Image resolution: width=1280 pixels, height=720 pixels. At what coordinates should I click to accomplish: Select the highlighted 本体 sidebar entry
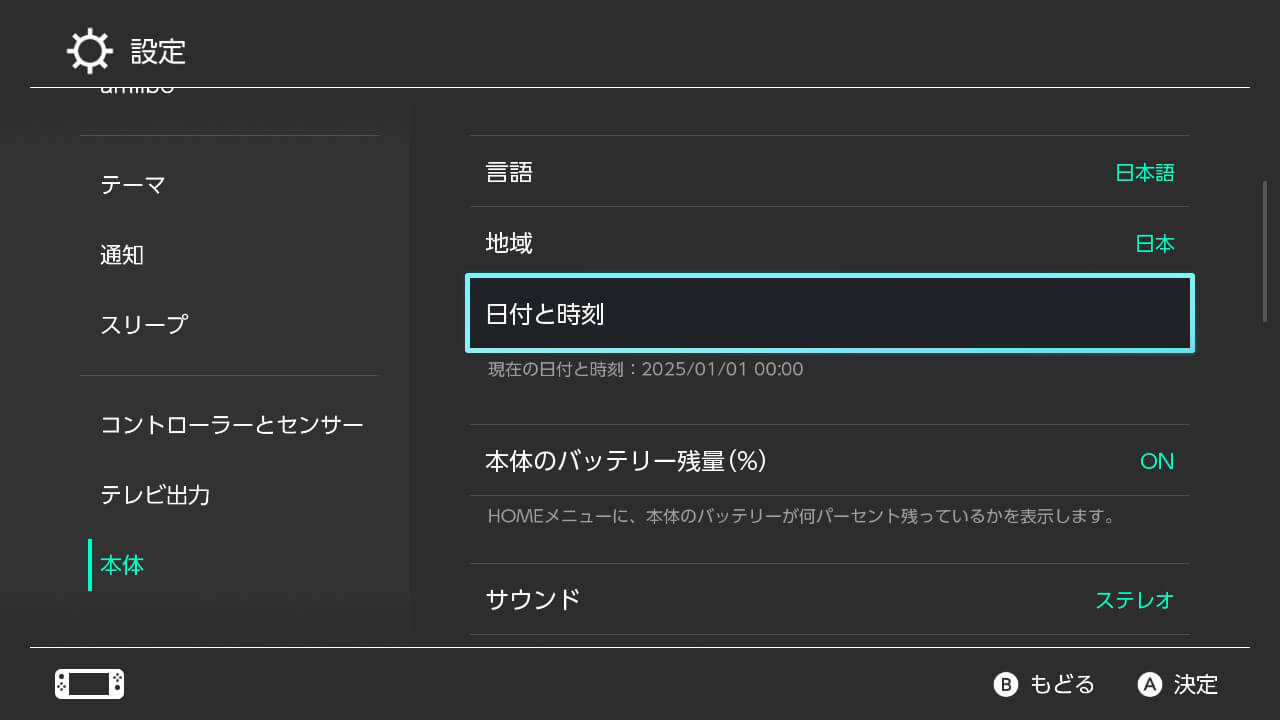click(120, 564)
